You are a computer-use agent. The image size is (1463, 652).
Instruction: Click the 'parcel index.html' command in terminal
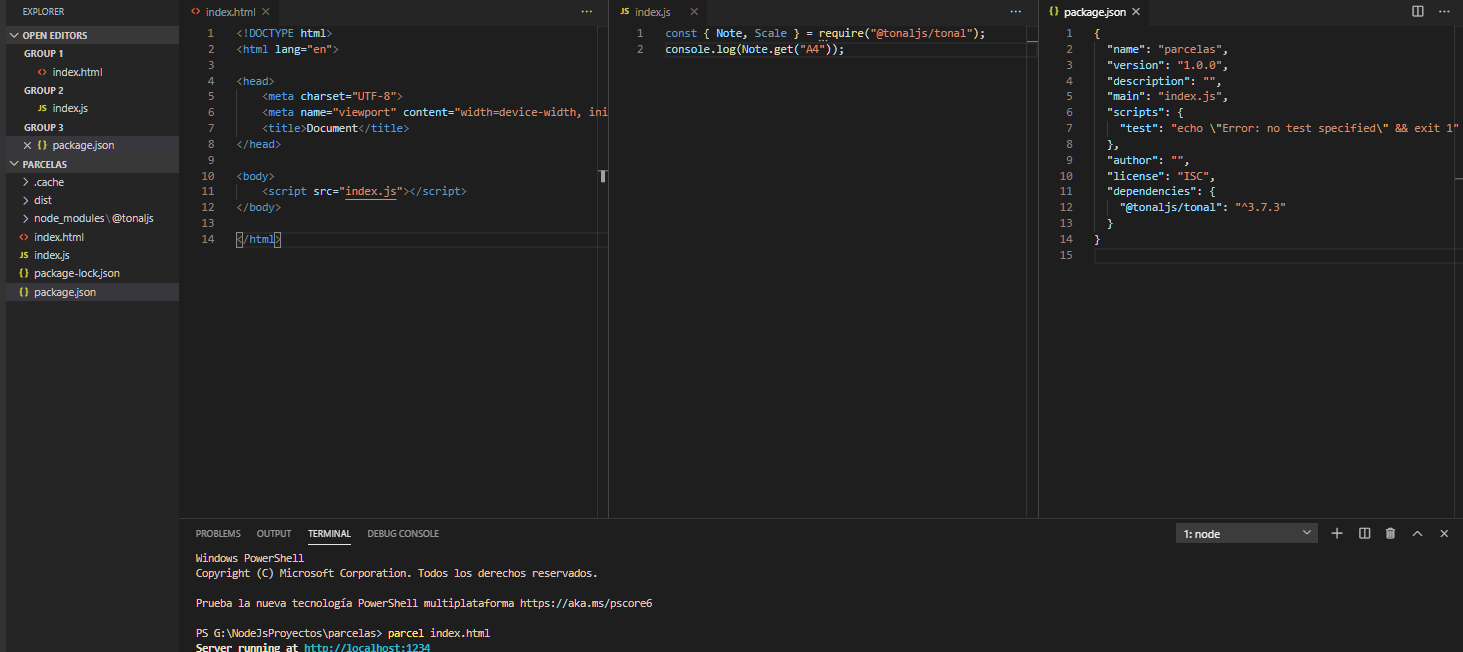438,633
